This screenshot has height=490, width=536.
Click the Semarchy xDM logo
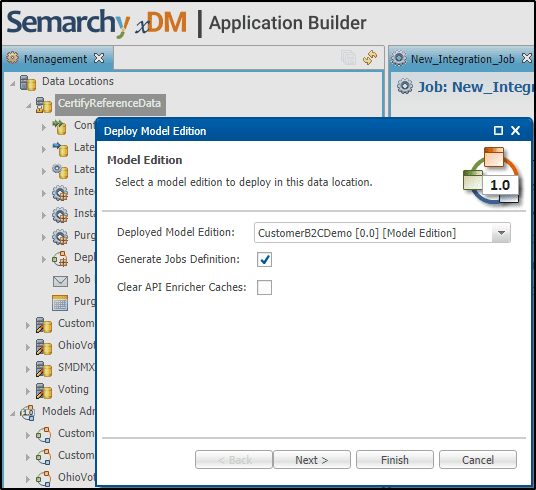point(96,23)
